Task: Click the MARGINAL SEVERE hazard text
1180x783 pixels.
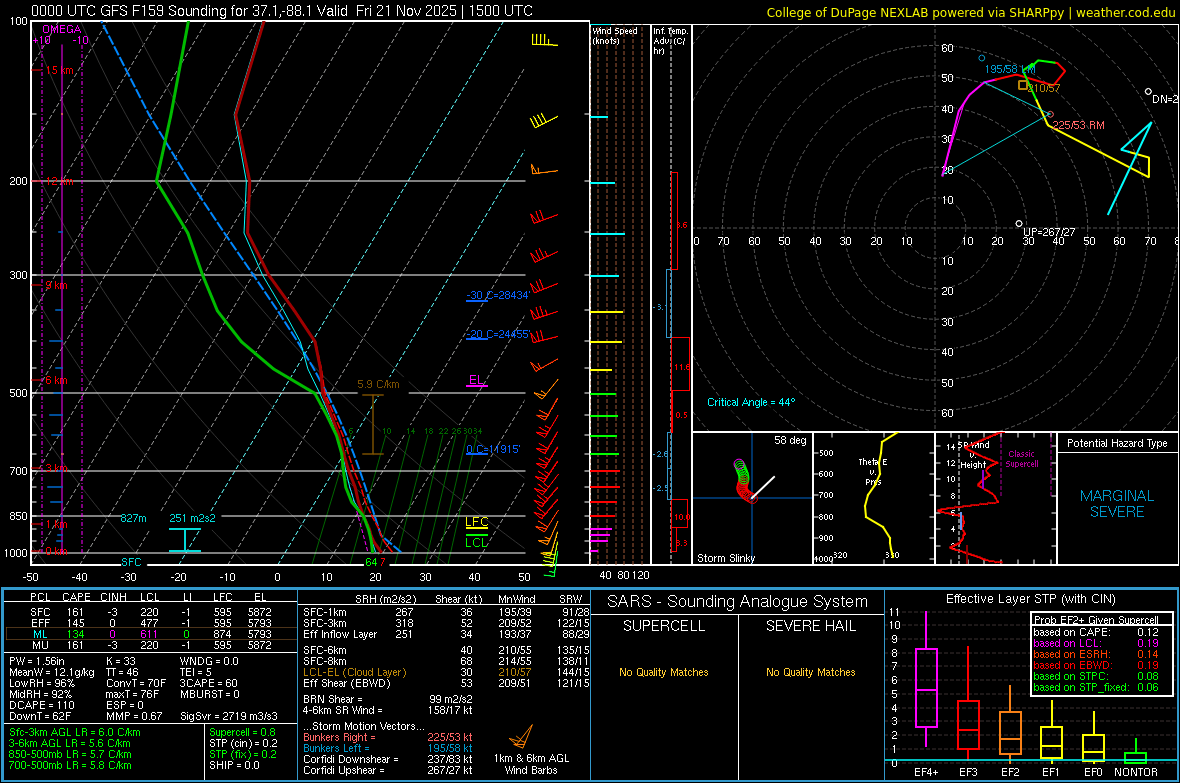Action: coord(1117,504)
